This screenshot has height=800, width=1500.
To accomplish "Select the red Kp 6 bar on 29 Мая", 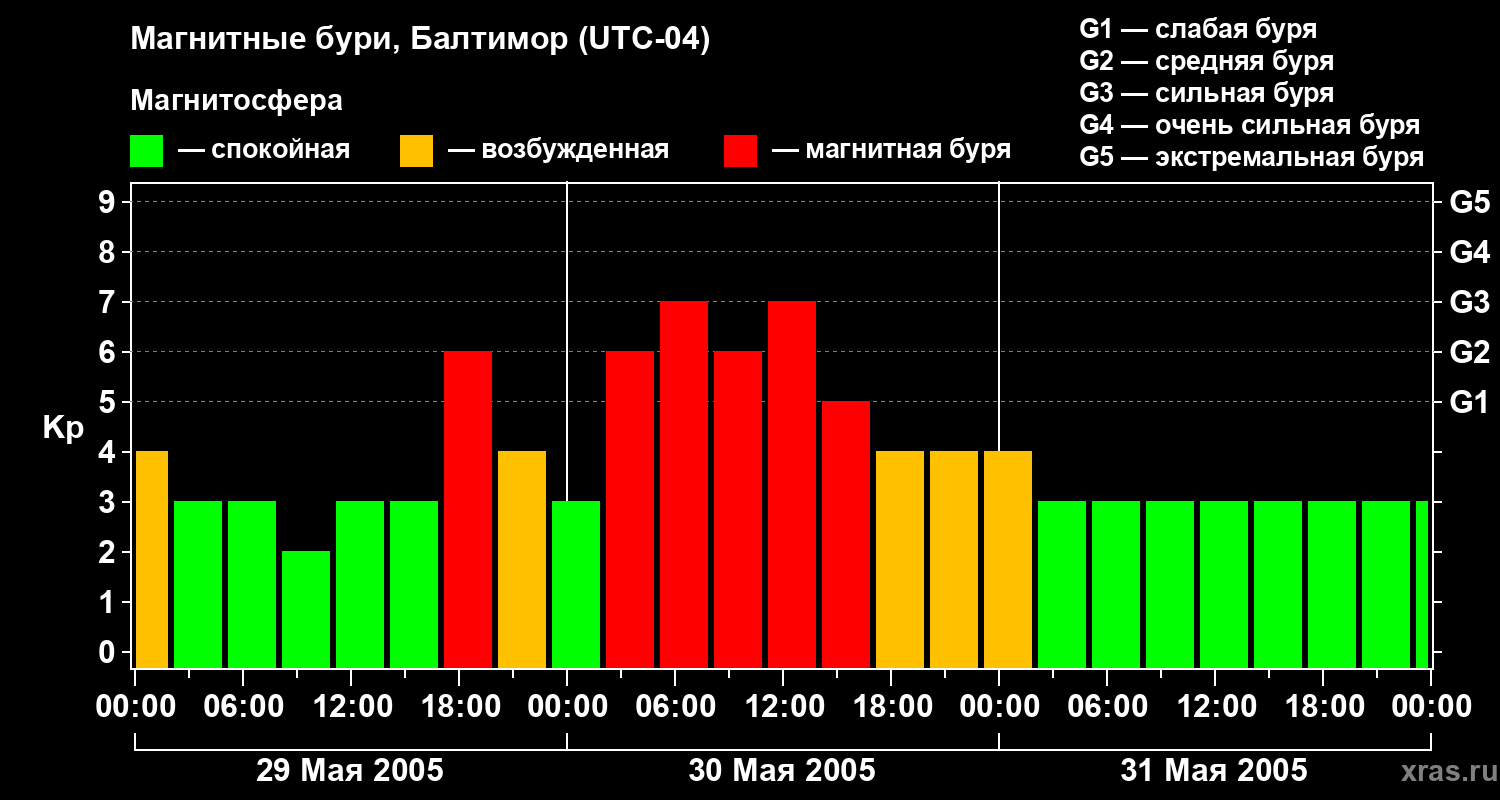I will point(468,510).
